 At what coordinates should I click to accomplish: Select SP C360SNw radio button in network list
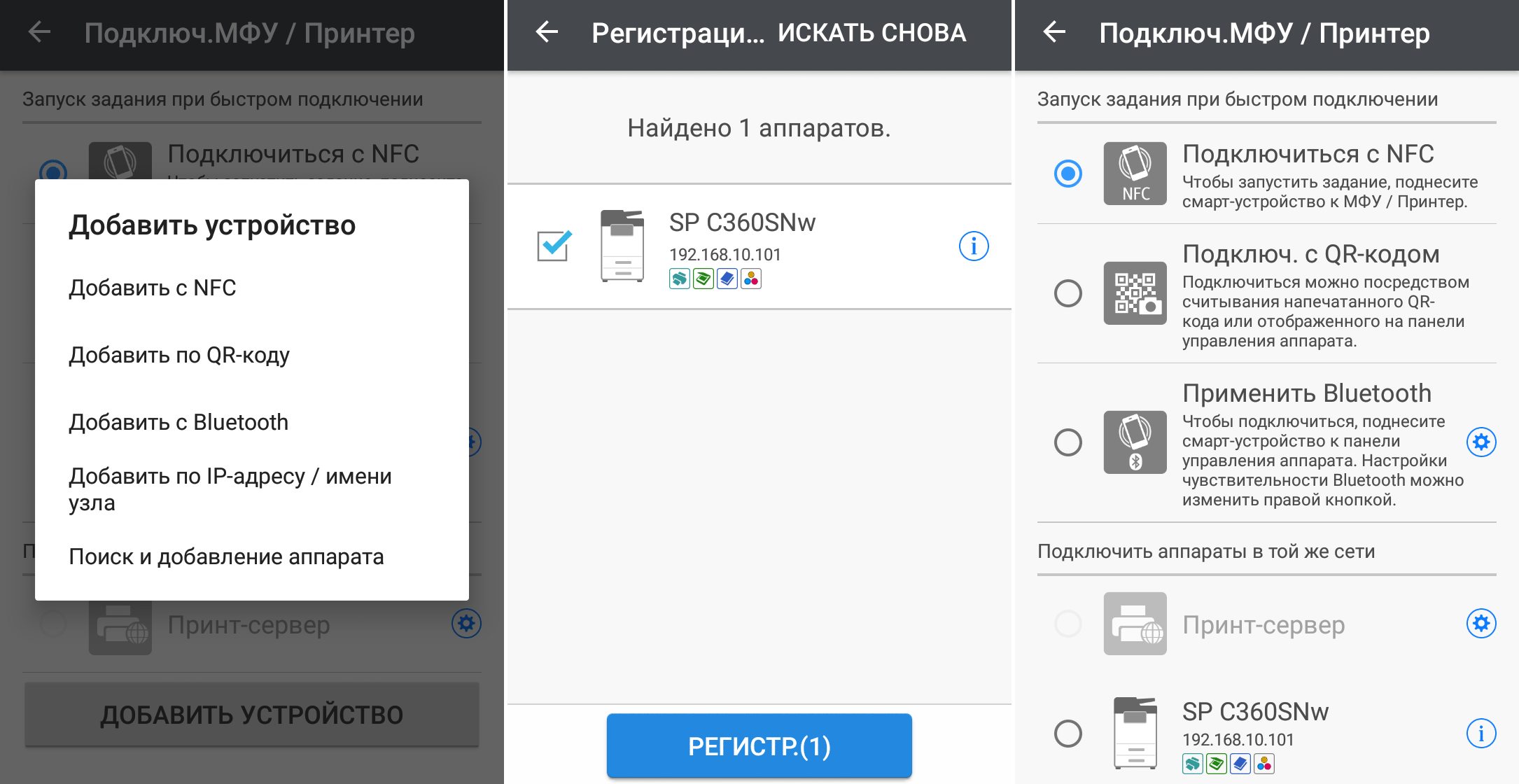1067,734
